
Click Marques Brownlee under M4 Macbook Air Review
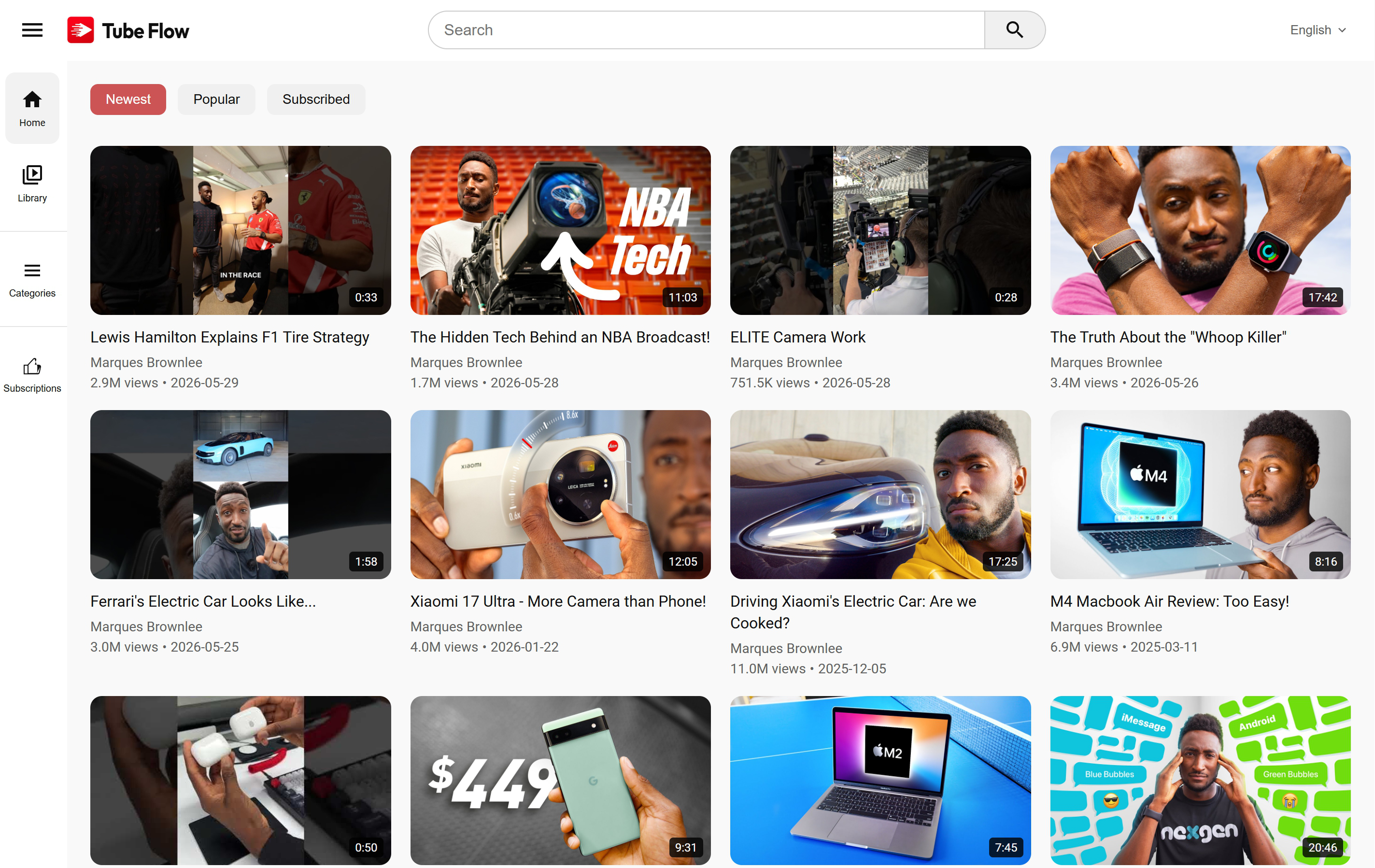point(1106,626)
